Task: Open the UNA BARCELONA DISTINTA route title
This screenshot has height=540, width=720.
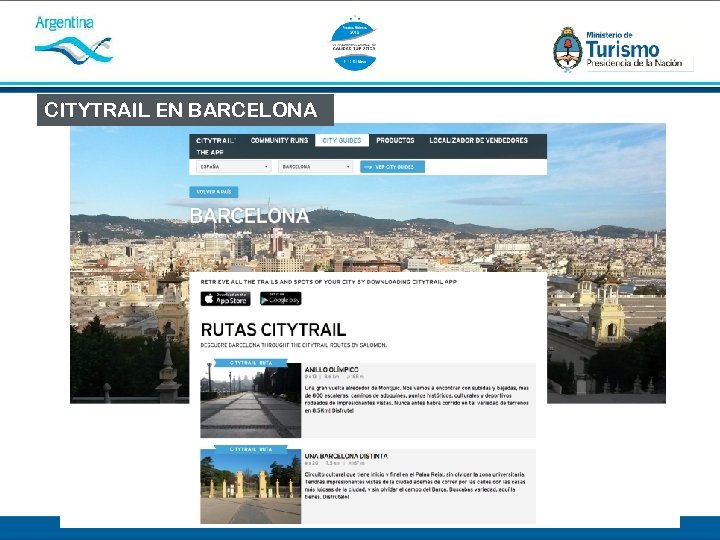Action: [x=346, y=456]
